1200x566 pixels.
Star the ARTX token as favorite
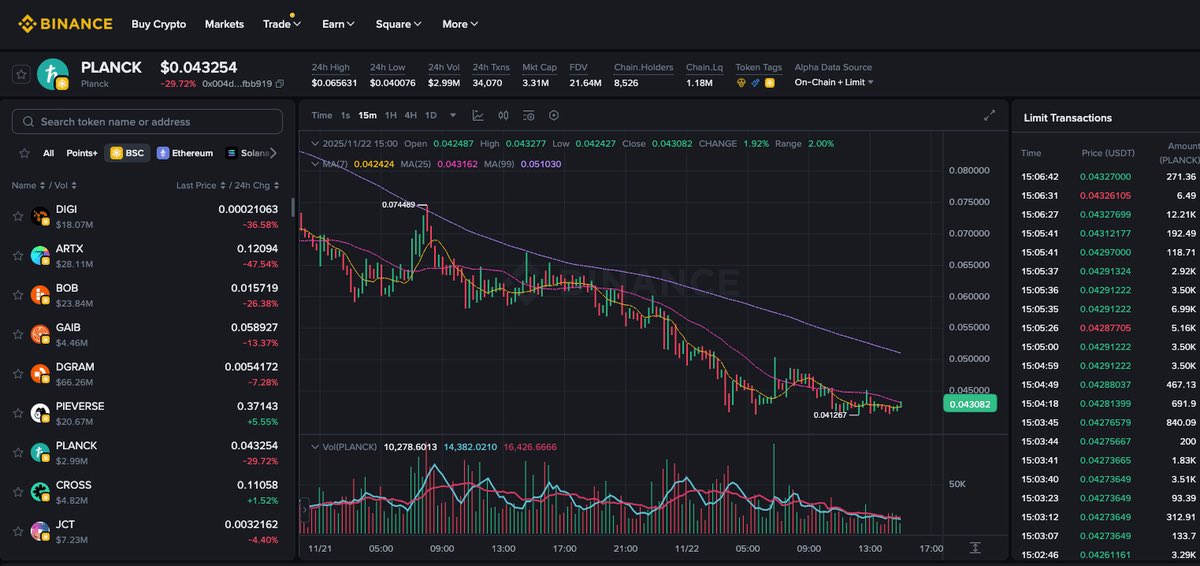coord(18,256)
